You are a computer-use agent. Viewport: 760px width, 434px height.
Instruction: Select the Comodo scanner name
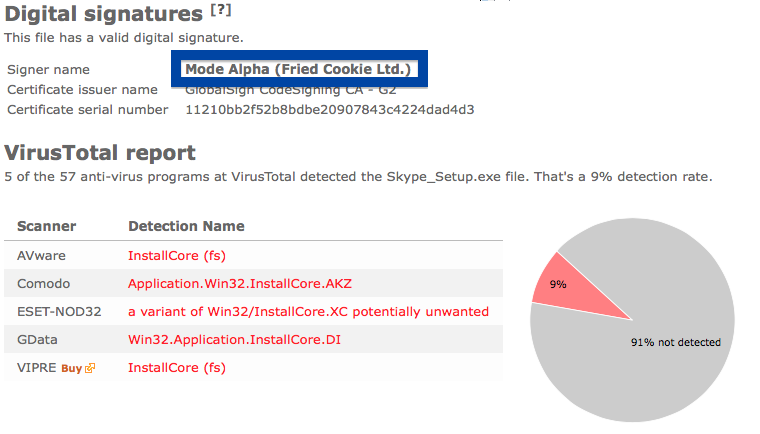click(44, 284)
